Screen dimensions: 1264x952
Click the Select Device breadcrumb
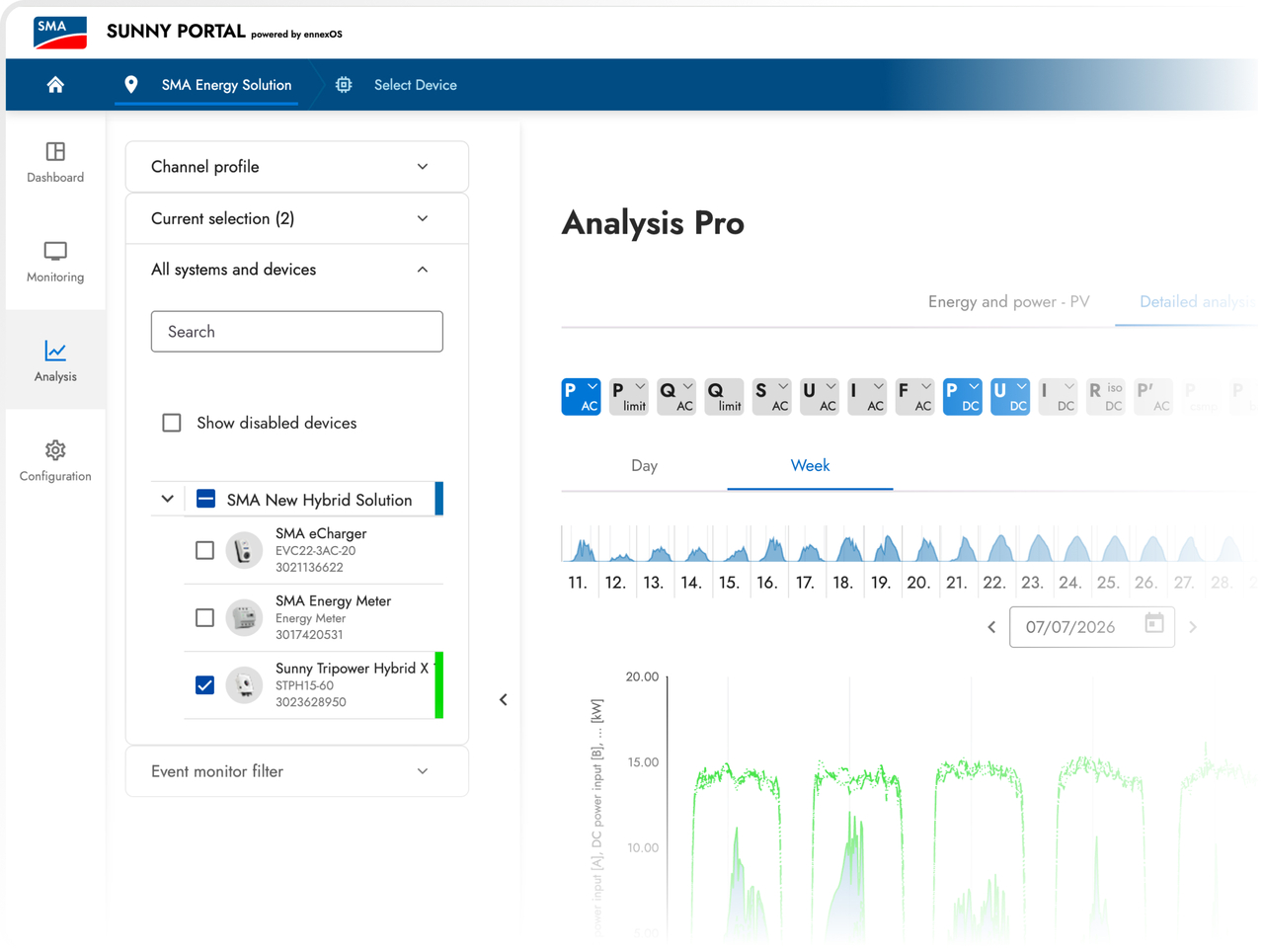415,85
